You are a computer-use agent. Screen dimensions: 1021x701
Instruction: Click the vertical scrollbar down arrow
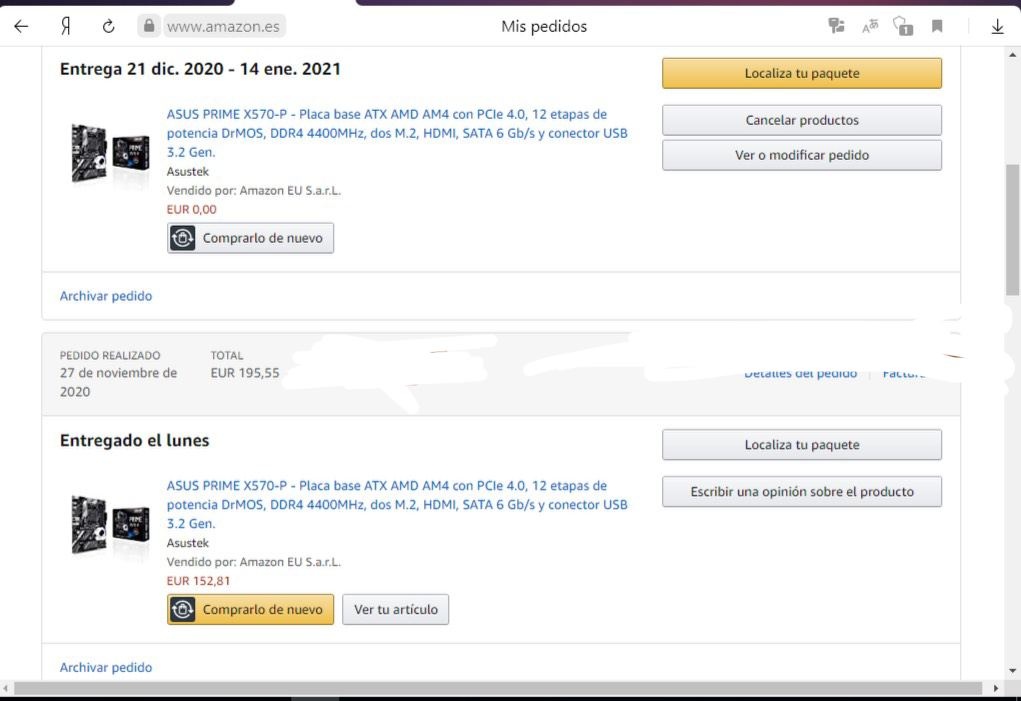(x=1012, y=670)
